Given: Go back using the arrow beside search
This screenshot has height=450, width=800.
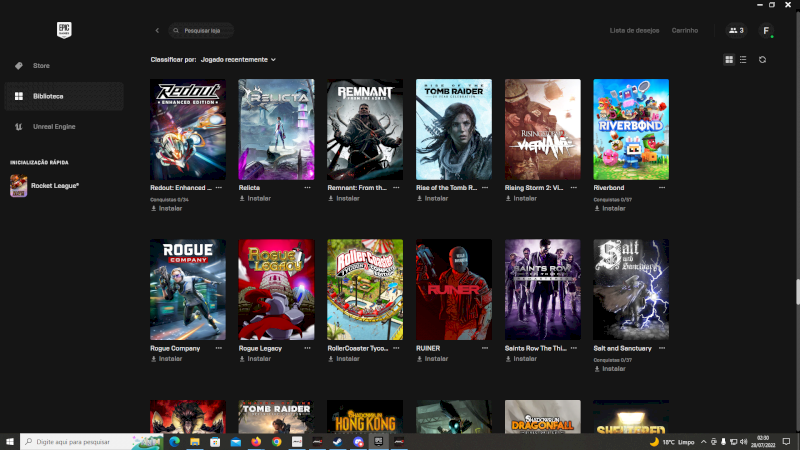Looking at the screenshot, I should (x=157, y=31).
